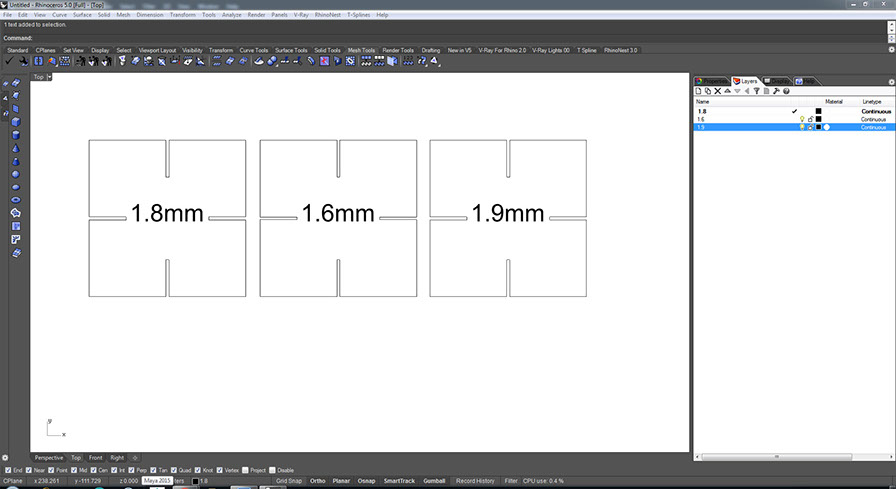
Task: Click the CPlane label in the status bar
Action: (13, 481)
